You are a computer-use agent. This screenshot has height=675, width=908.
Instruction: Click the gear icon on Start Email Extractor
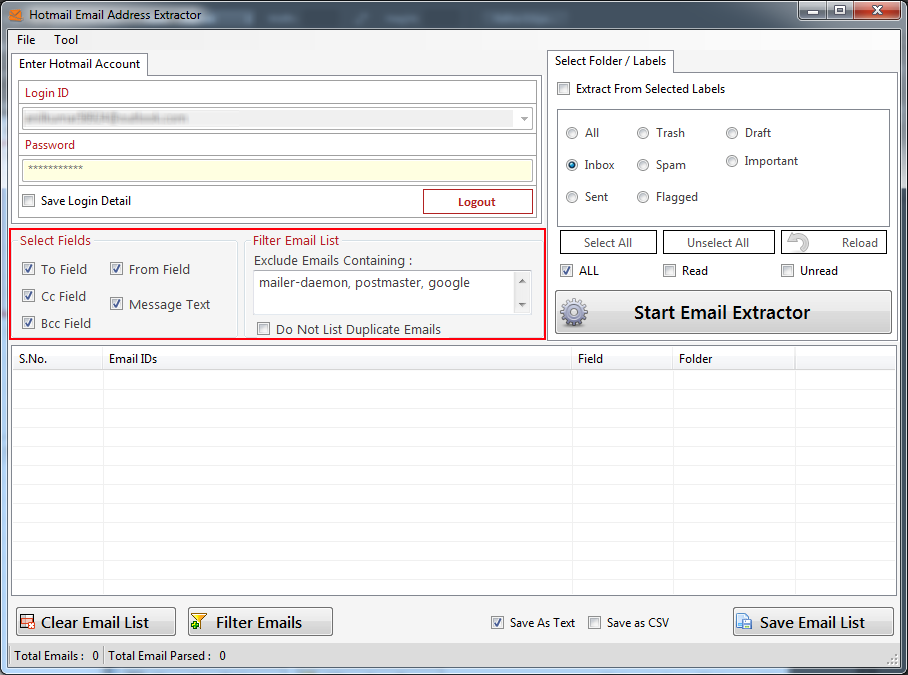pyautogui.click(x=574, y=312)
